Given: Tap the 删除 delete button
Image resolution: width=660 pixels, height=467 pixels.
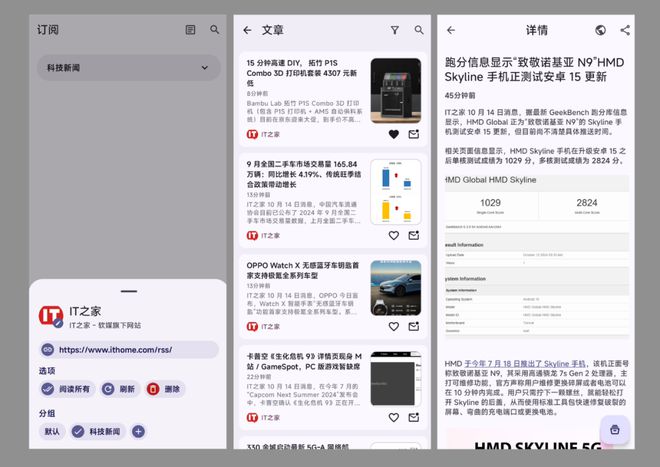Looking at the screenshot, I should 165,389.
